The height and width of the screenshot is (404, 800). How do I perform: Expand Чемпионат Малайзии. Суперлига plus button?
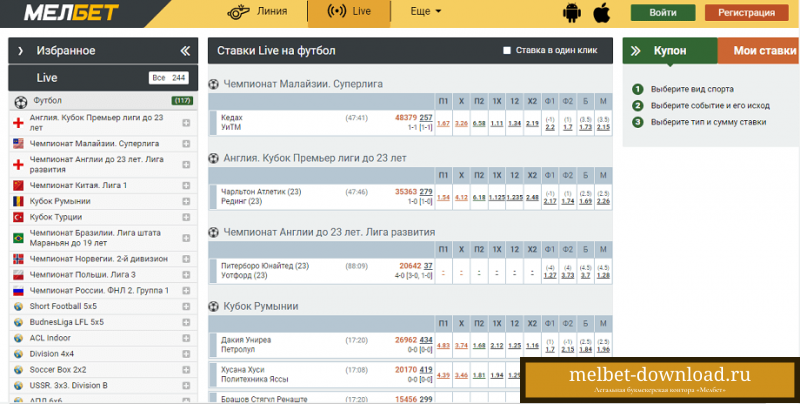(186, 144)
